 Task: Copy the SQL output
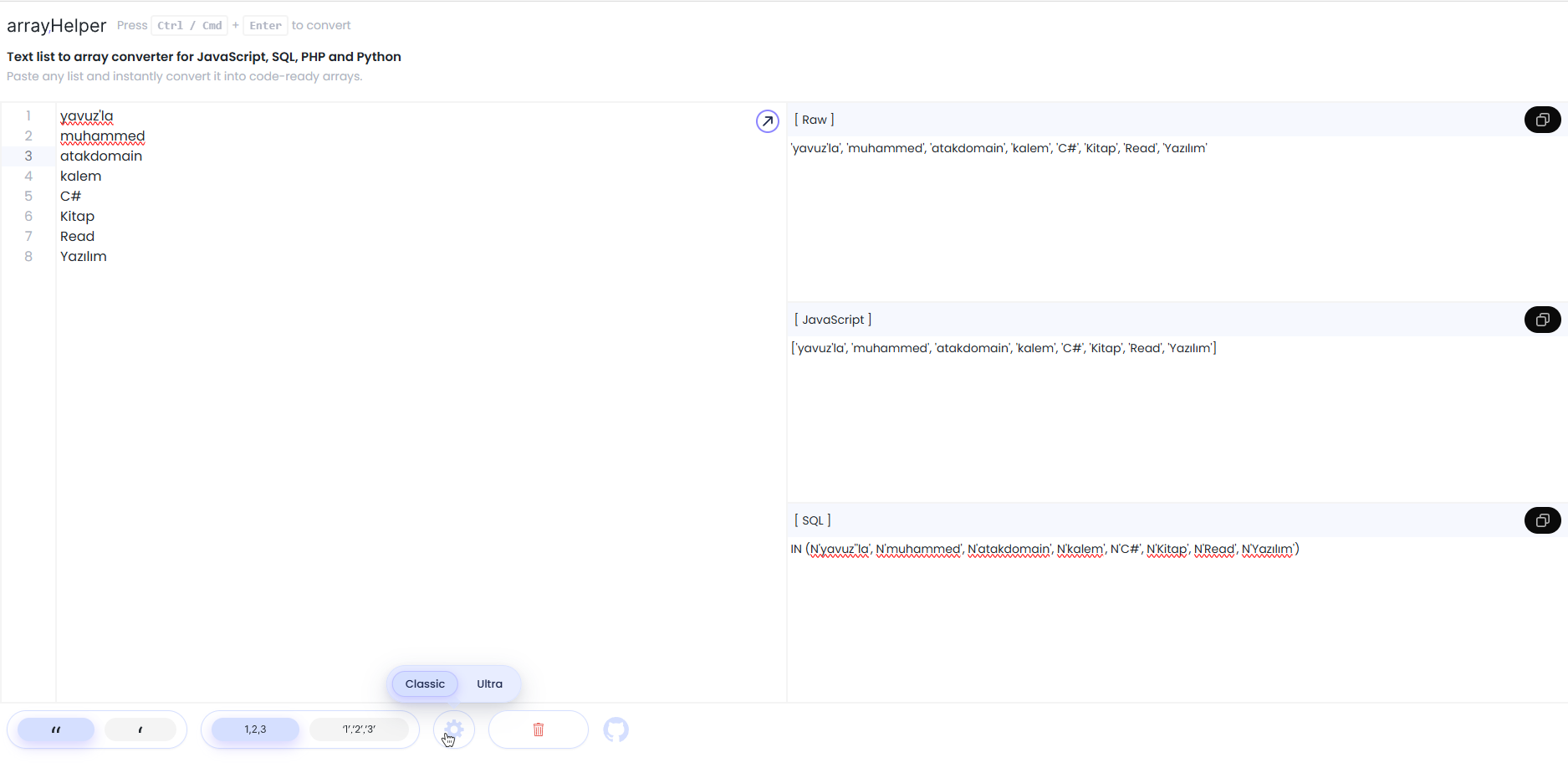[x=1541, y=520]
